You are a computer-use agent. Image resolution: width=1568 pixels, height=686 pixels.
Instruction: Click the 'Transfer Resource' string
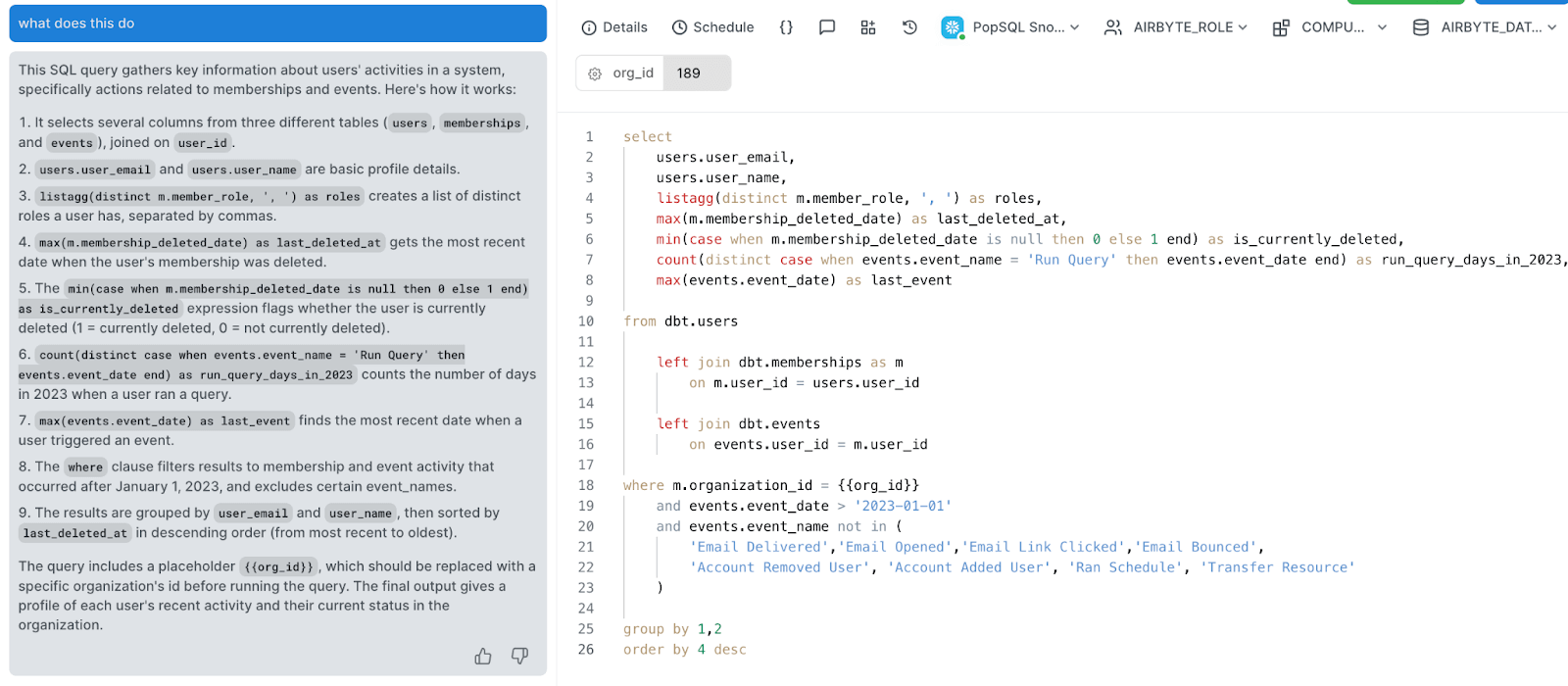pos(1278,568)
